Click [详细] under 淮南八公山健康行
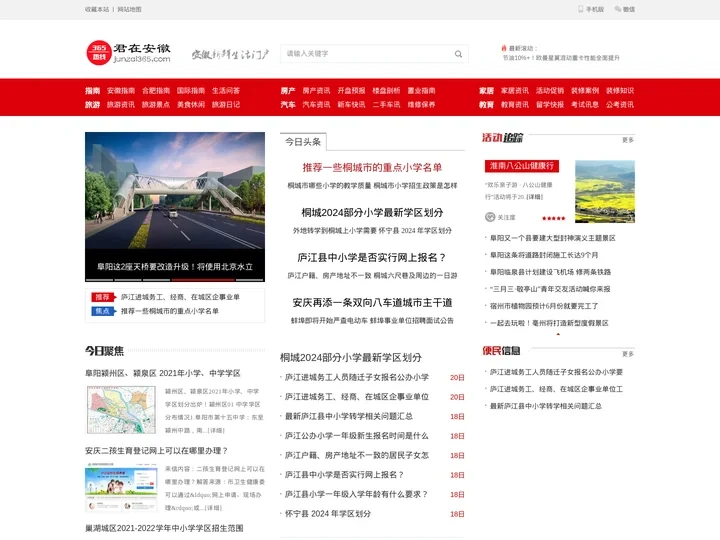The width and height of the screenshot is (720, 540). click(x=535, y=197)
